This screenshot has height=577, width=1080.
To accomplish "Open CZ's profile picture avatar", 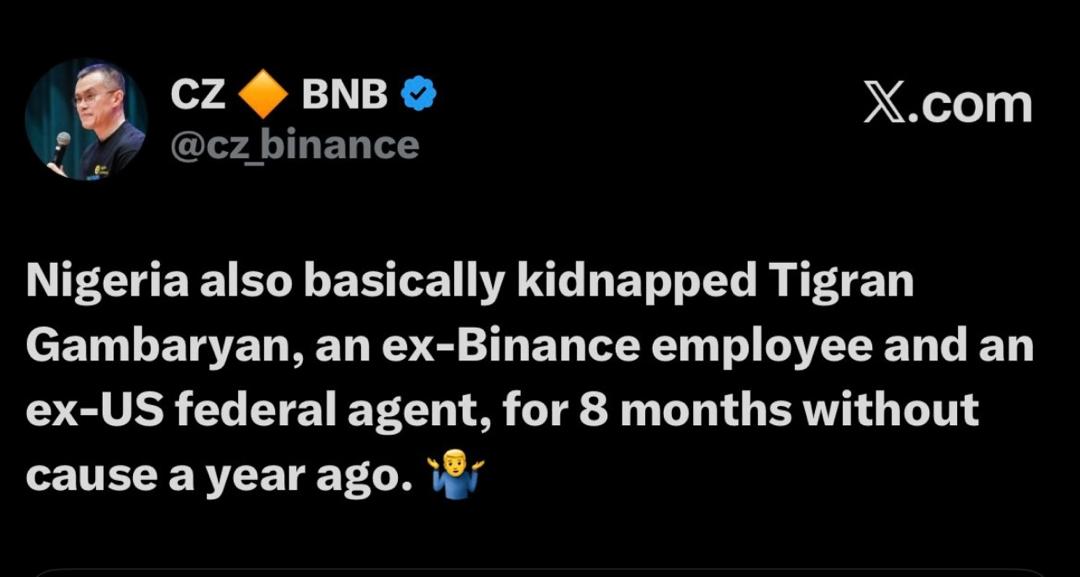I will pyautogui.click(x=85, y=120).
